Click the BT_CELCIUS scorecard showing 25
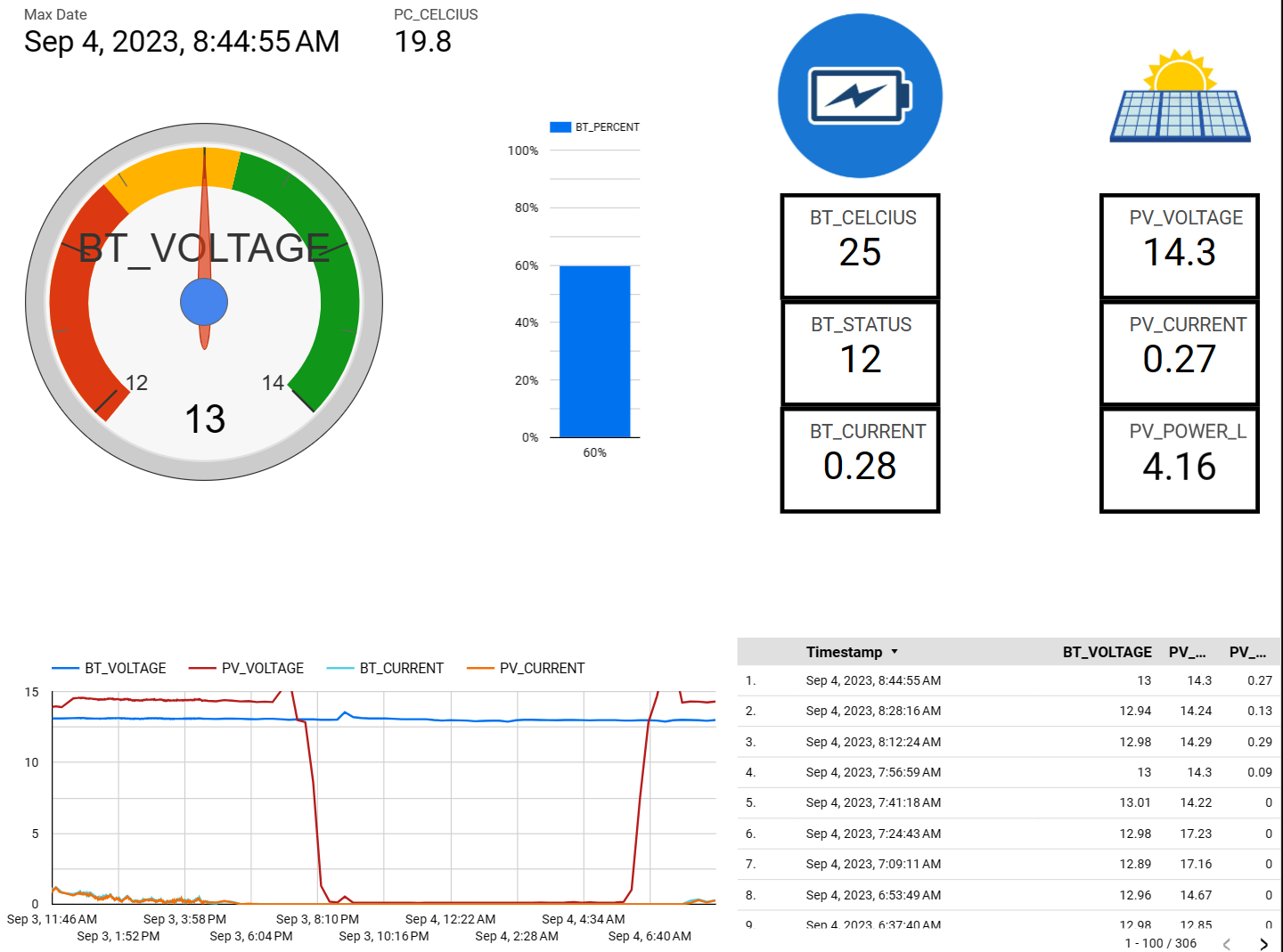The image size is (1283, 952). point(860,246)
